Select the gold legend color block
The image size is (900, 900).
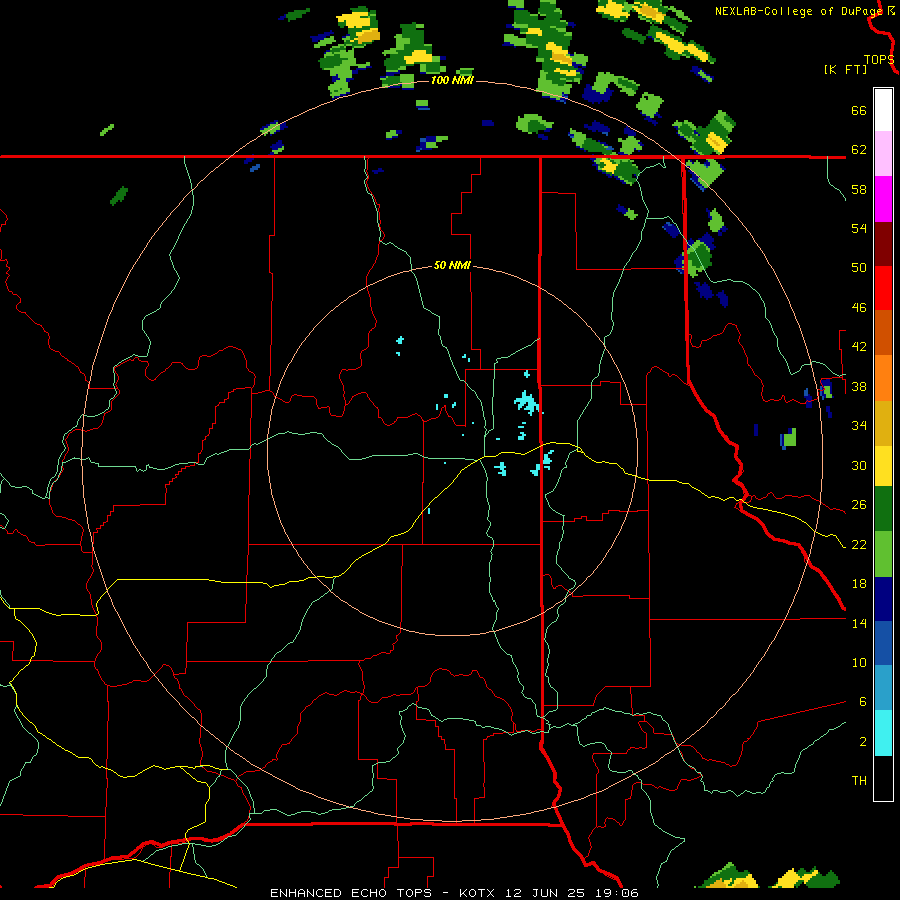point(883,423)
